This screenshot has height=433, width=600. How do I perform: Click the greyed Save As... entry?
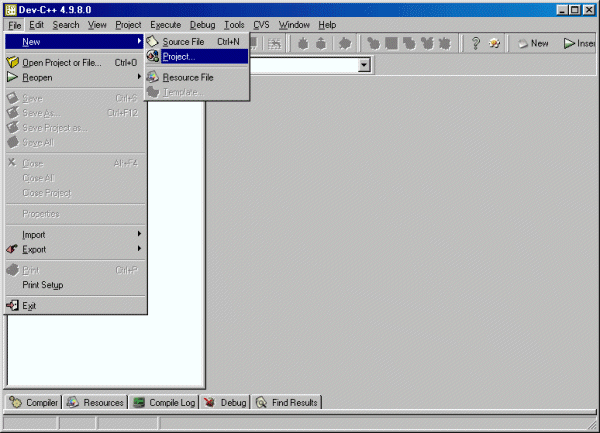coord(75,113)
